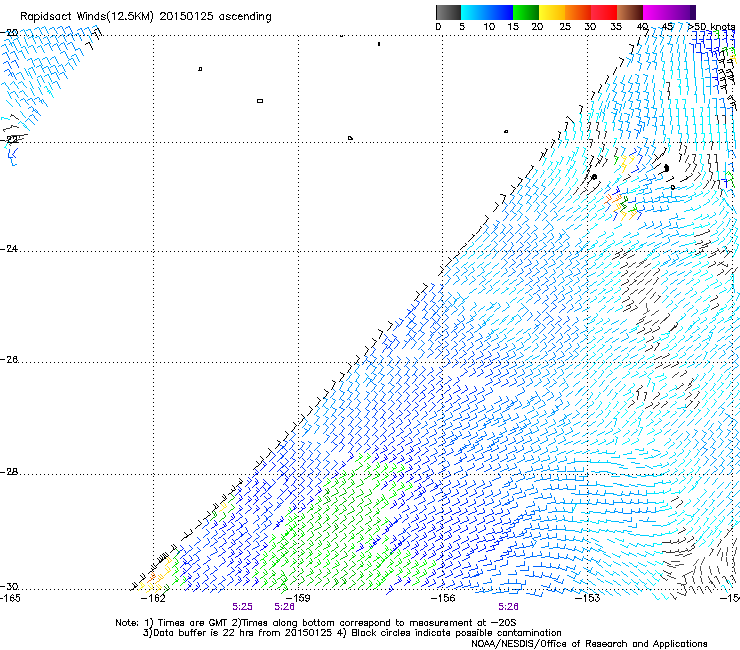
Task: Click the gray 0-5 knots color bar segment
Action: click(x=448, y=12)
